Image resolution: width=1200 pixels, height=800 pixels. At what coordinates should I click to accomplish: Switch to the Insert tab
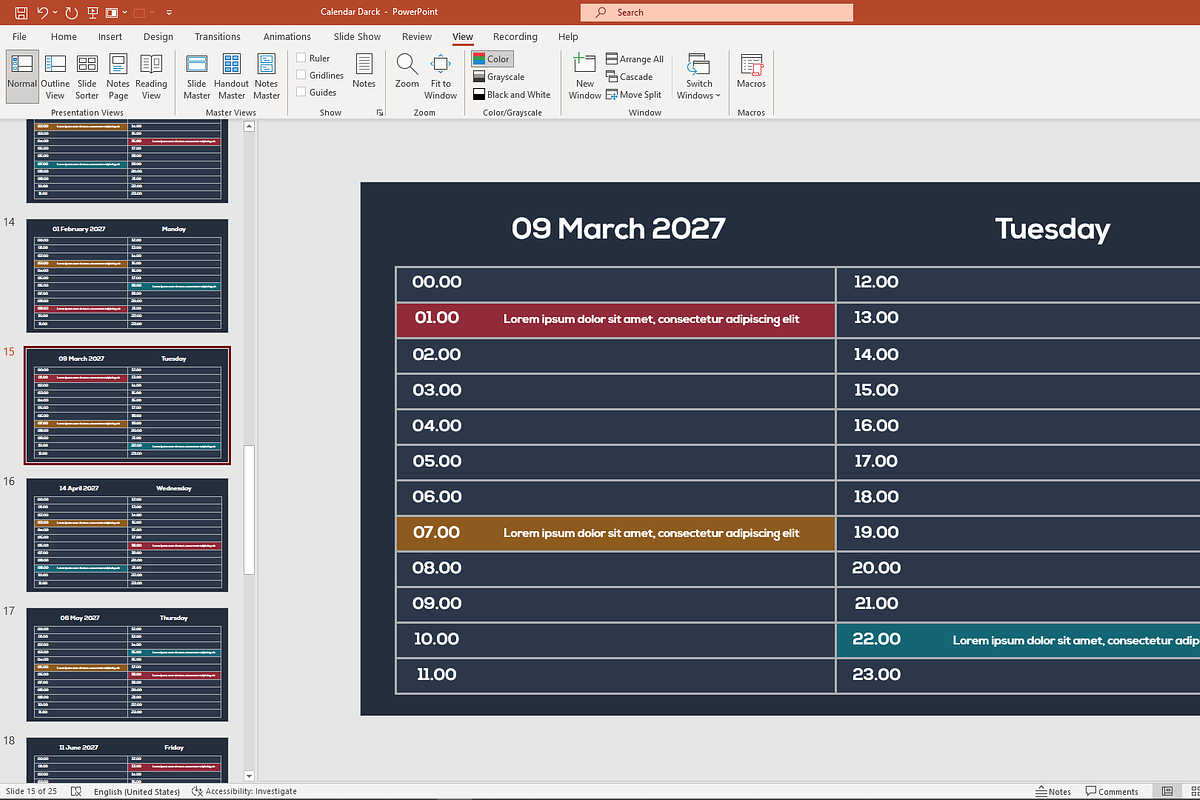click(110, 37)
